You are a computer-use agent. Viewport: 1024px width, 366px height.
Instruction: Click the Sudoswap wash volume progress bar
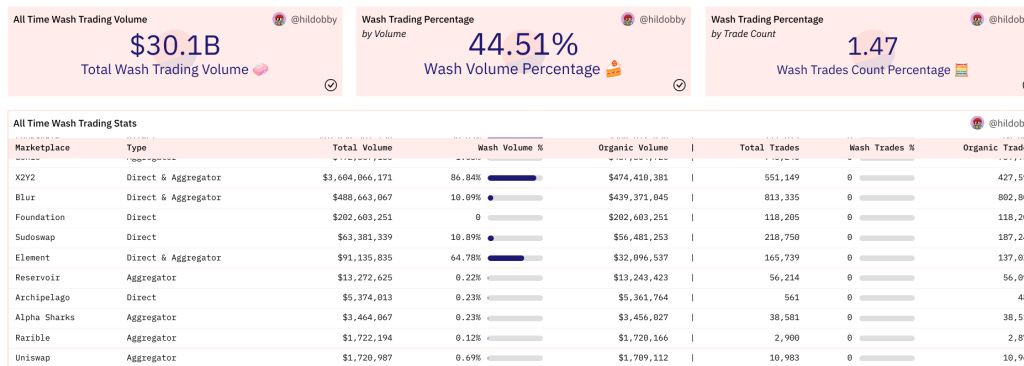click(515, 237)
